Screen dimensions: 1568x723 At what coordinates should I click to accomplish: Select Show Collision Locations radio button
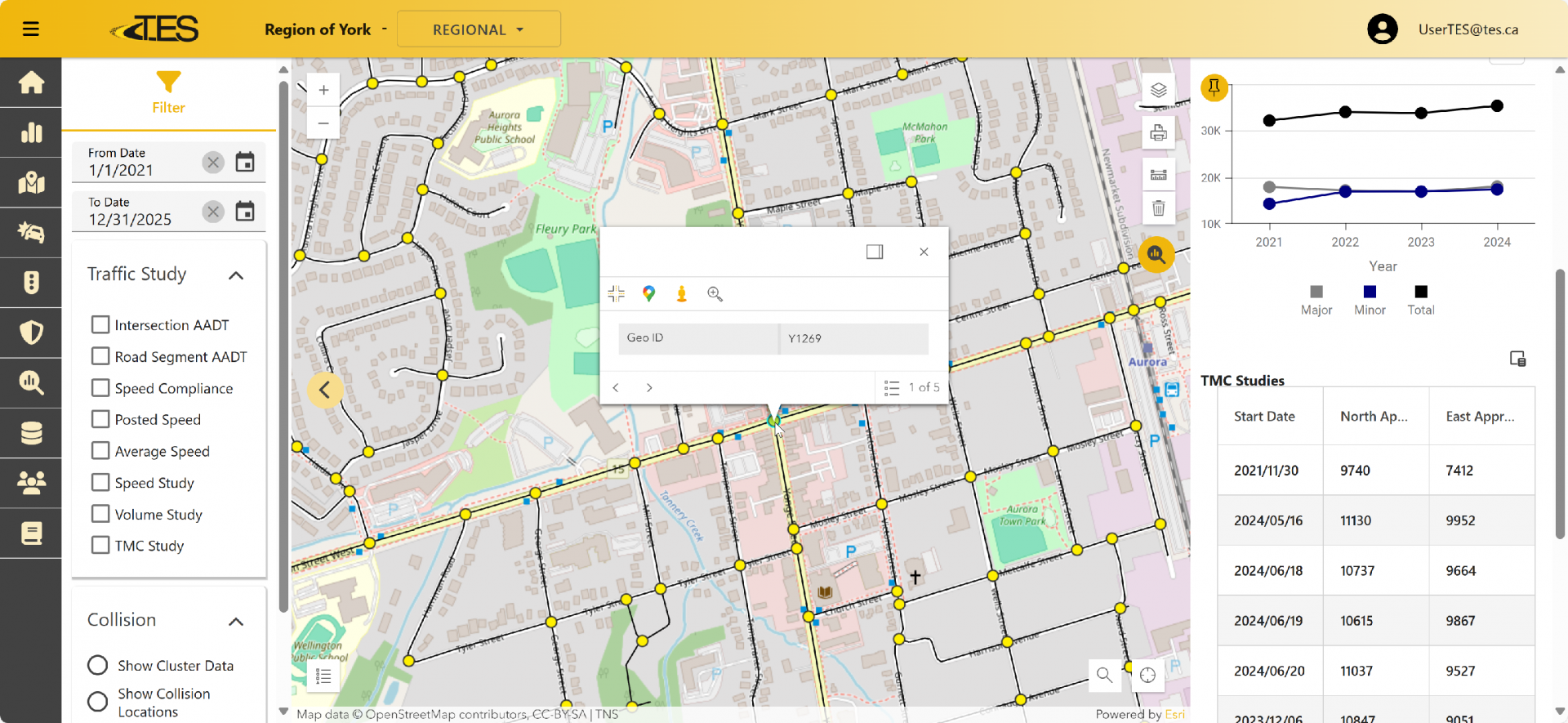click(x=97, y=702)
